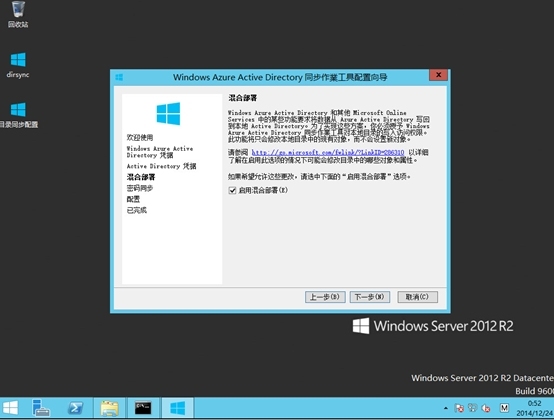Close the configuration wizard window
Screen dimensions: 554x420
click(438, 75)
